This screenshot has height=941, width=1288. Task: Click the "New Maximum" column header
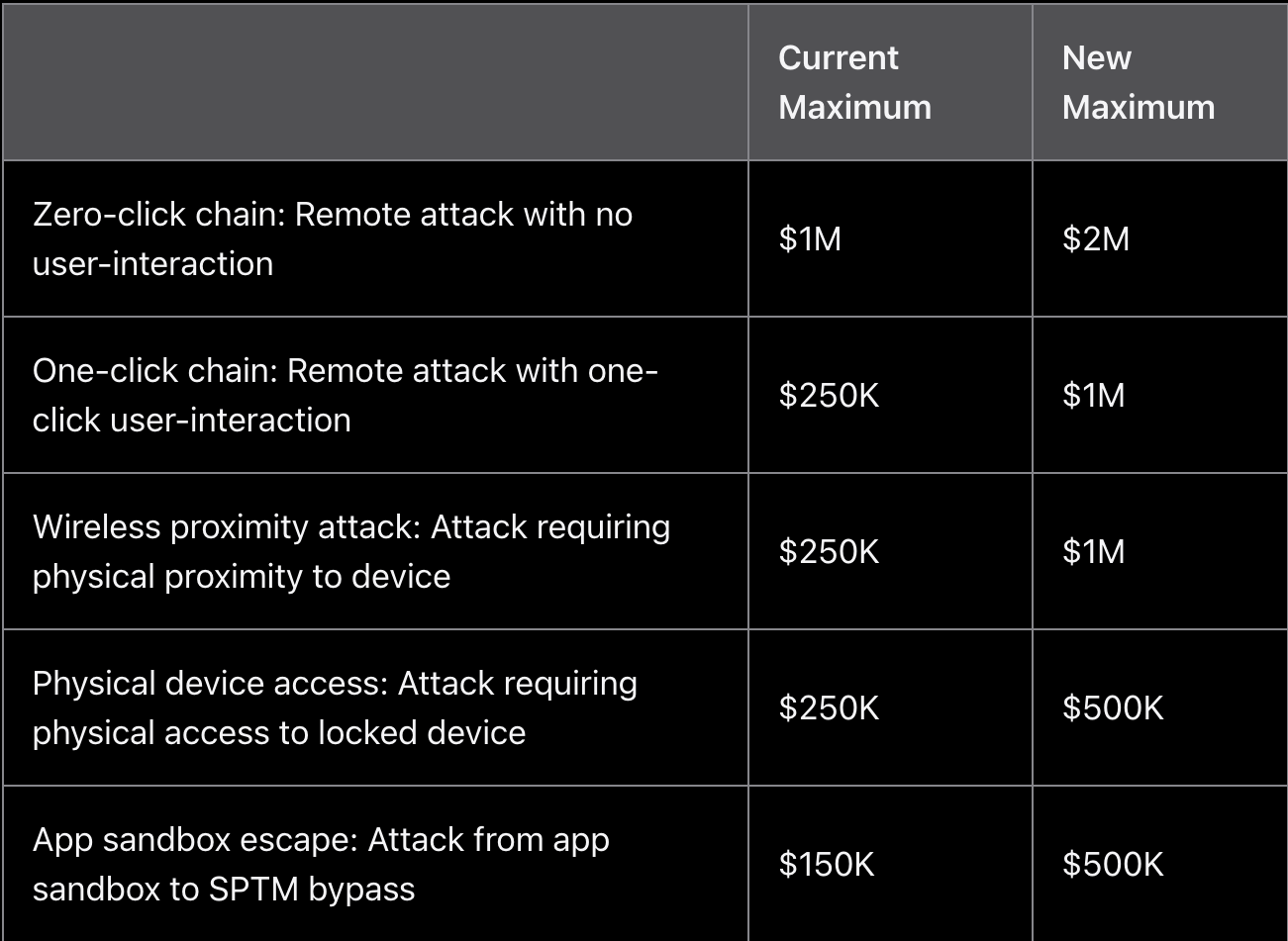click(x=1138, y=82)
